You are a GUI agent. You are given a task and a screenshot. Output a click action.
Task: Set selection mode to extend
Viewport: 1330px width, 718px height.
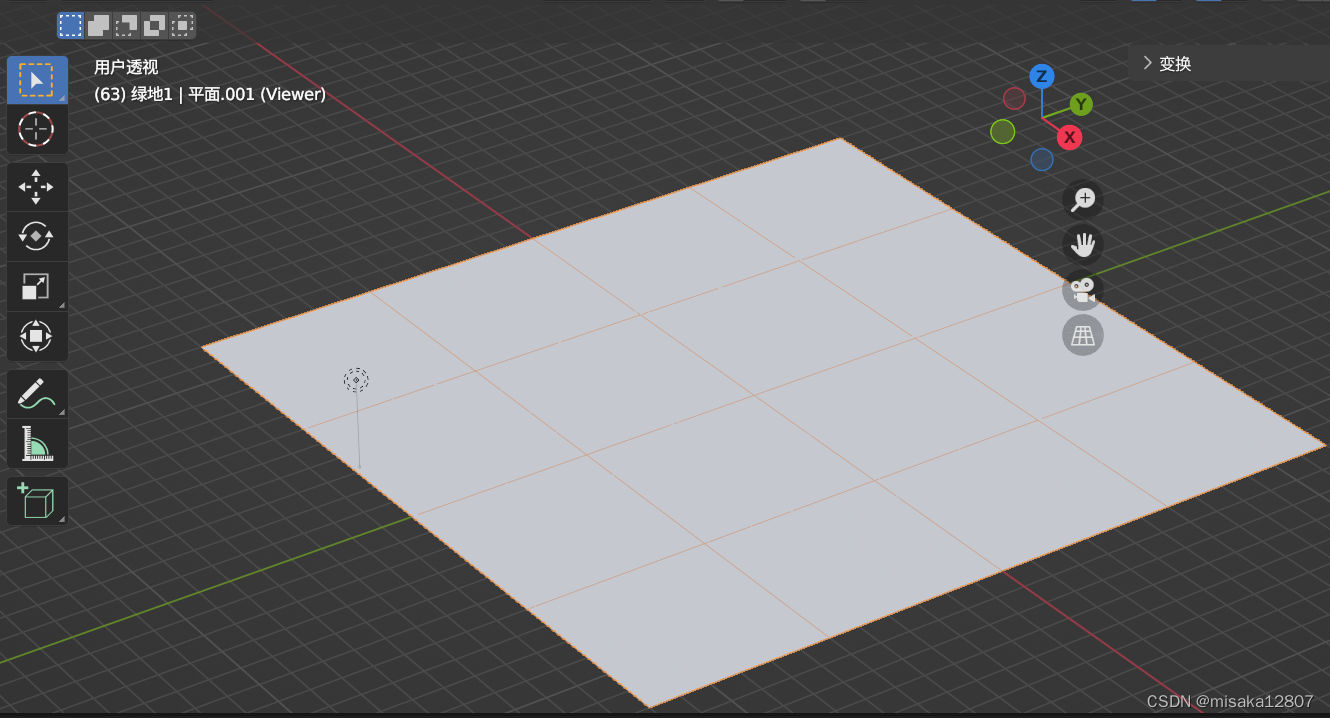pyautogui.click(x=98, y=25)
